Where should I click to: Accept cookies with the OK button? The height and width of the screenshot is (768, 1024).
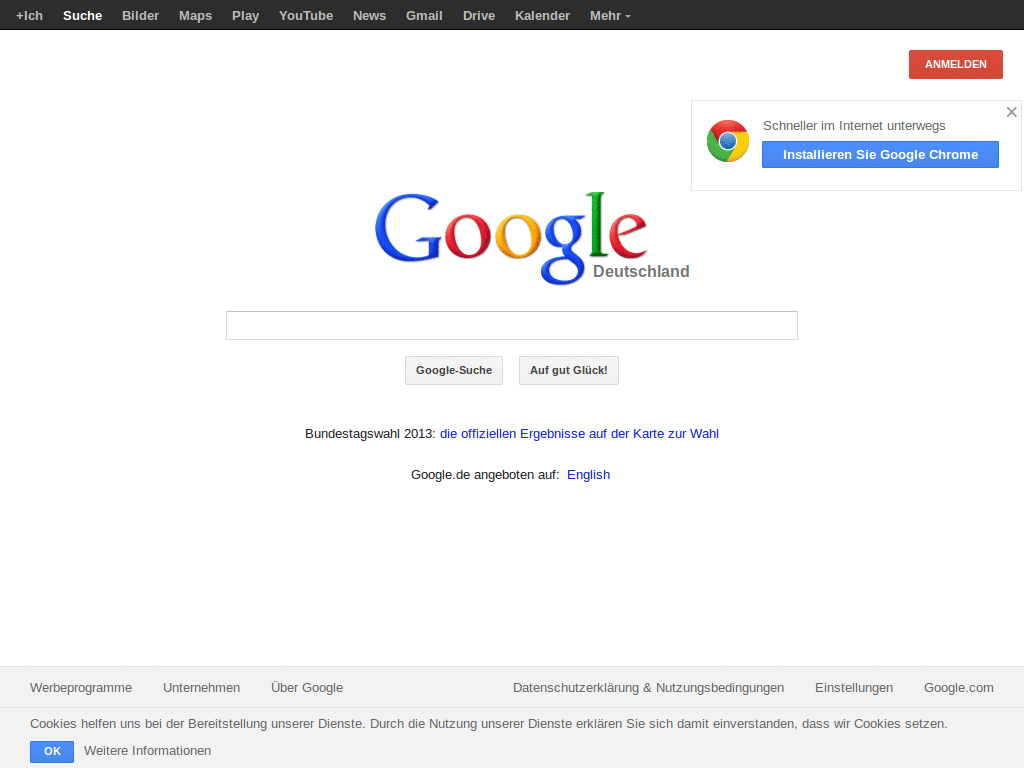(51, 751)
